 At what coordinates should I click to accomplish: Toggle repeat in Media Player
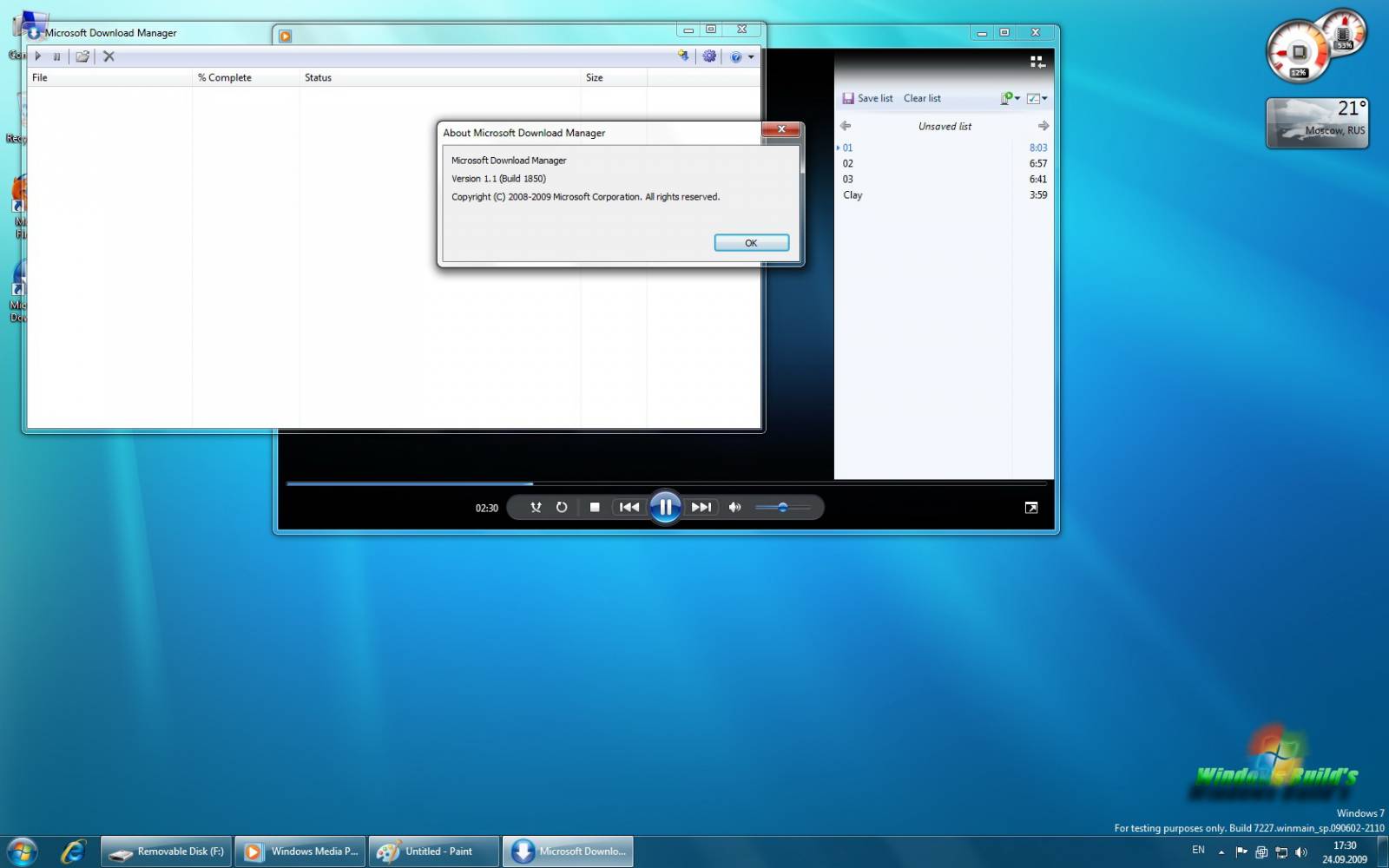pyautogui.click(x=562, y=508)
